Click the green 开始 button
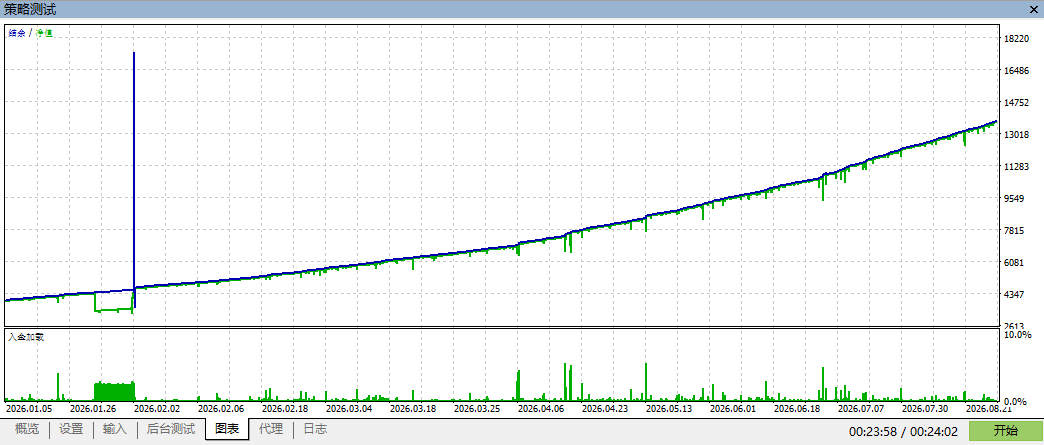 1005,431
